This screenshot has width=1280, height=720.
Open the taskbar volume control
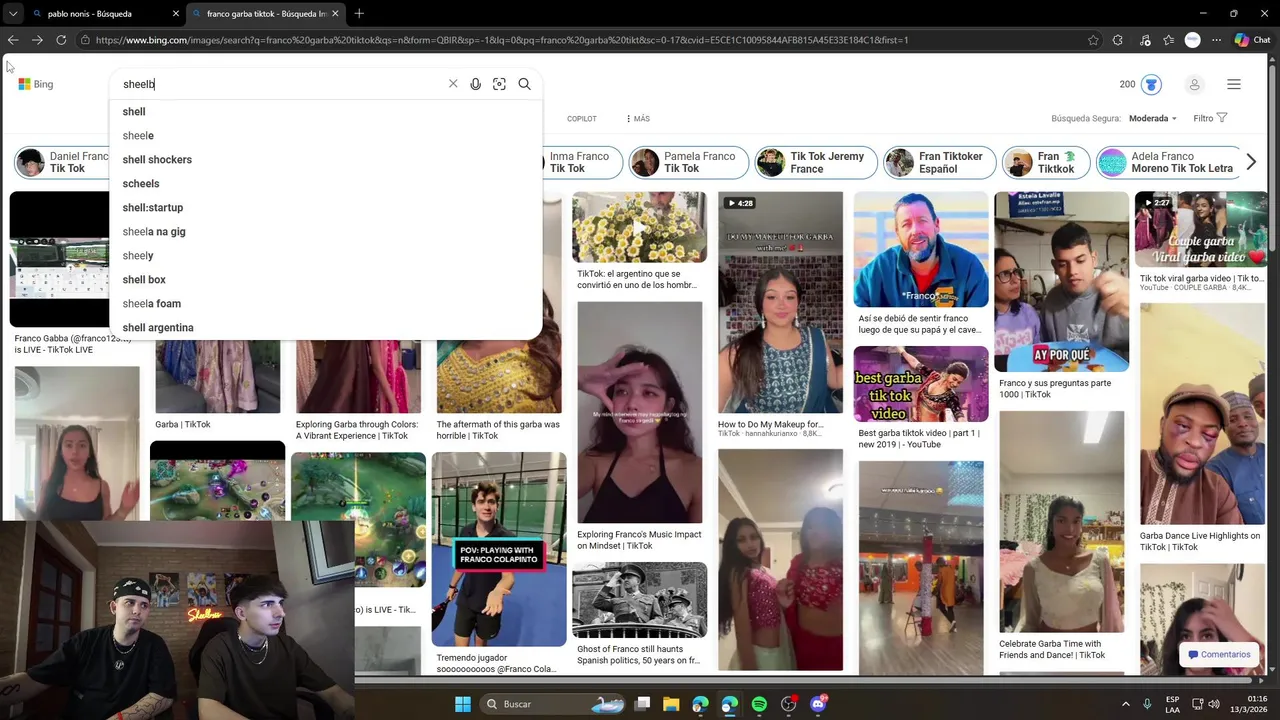click(x=1214, y=704)
